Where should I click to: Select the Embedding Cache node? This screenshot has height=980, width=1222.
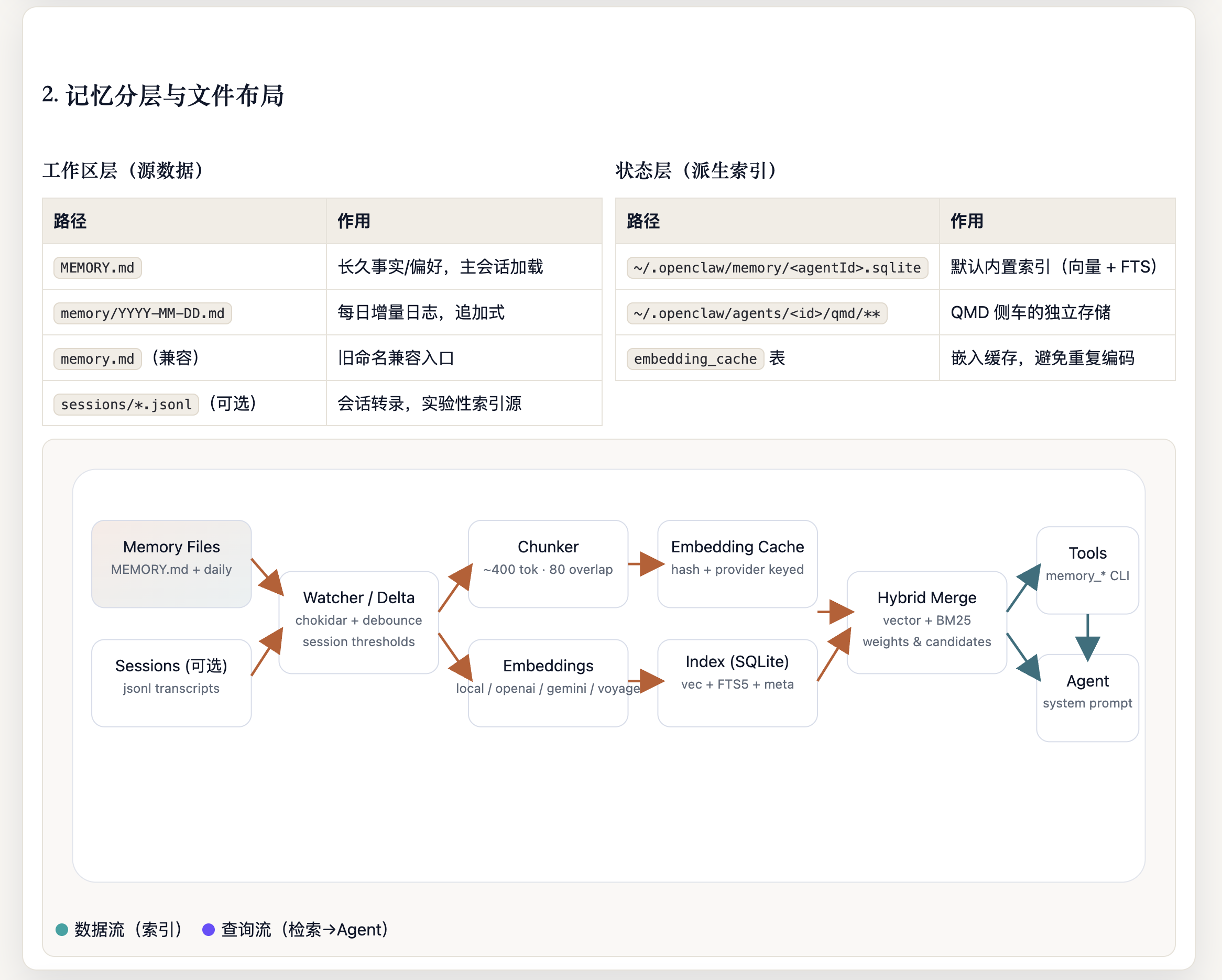[737, 563]
